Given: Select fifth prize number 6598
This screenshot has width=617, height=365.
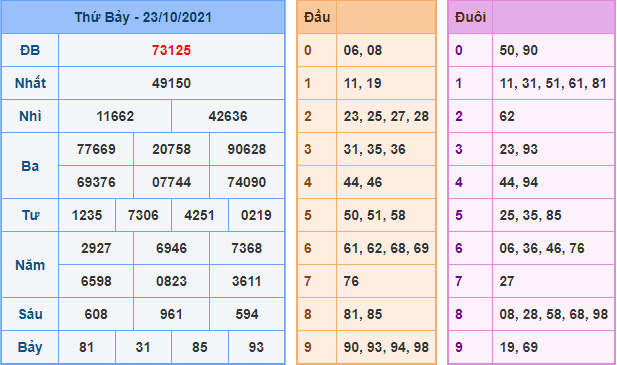Looking at the screenshot, I should click(x=96, y=282).
